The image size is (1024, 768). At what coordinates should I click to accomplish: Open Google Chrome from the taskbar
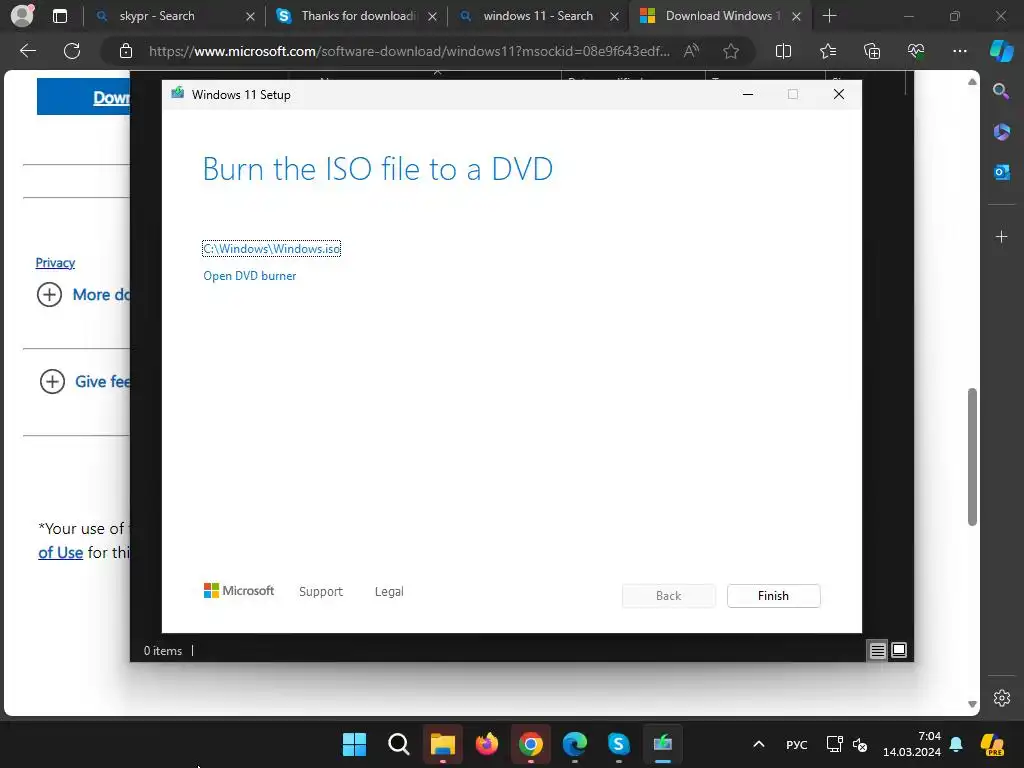(x=530, y=744)
